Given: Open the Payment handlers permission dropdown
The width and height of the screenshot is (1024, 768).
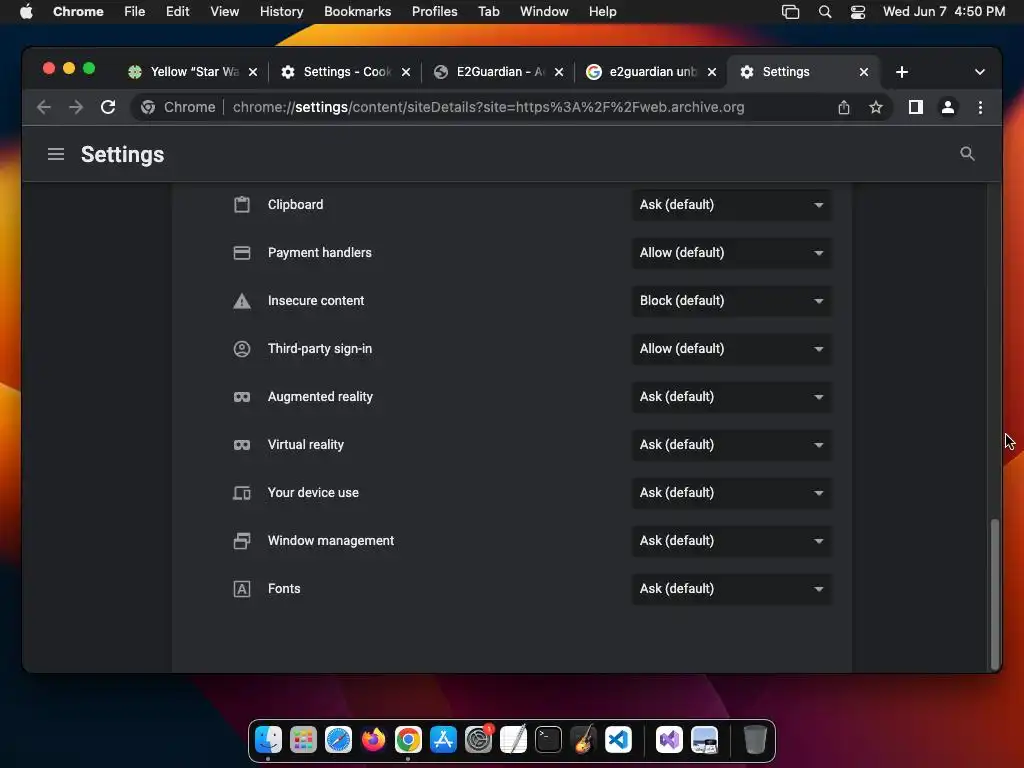Looking at the screenshot, I should [731, 253].
